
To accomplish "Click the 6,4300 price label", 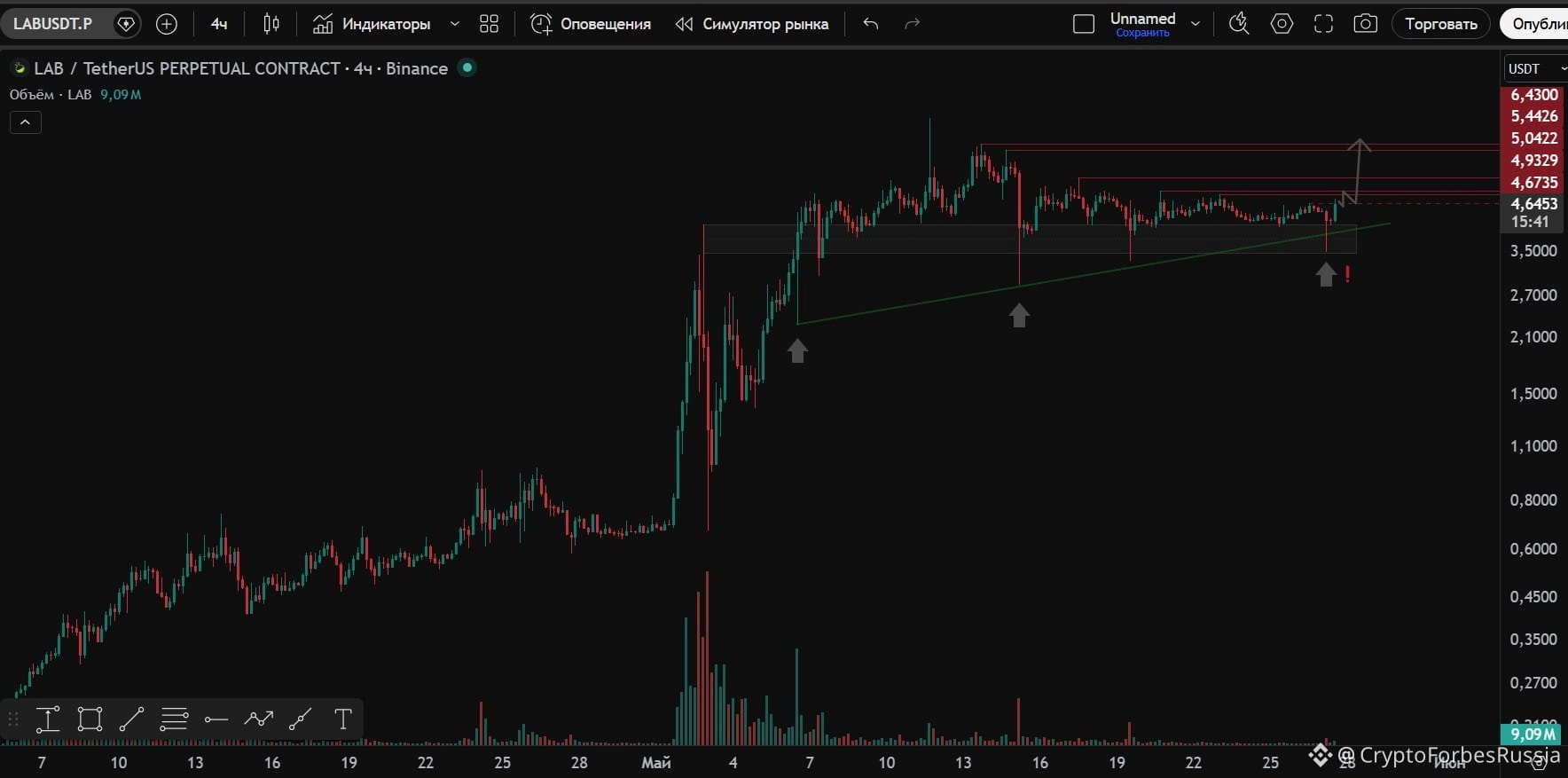I will (1534, 94).
